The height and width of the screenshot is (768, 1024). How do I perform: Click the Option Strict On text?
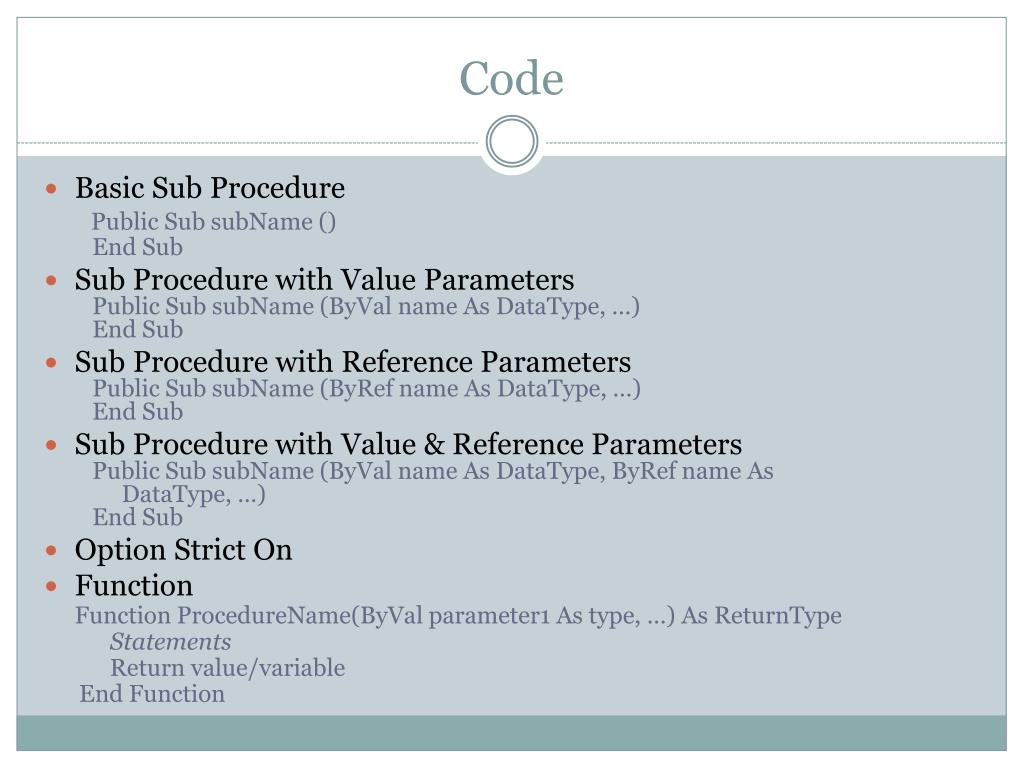pos(184,550)
